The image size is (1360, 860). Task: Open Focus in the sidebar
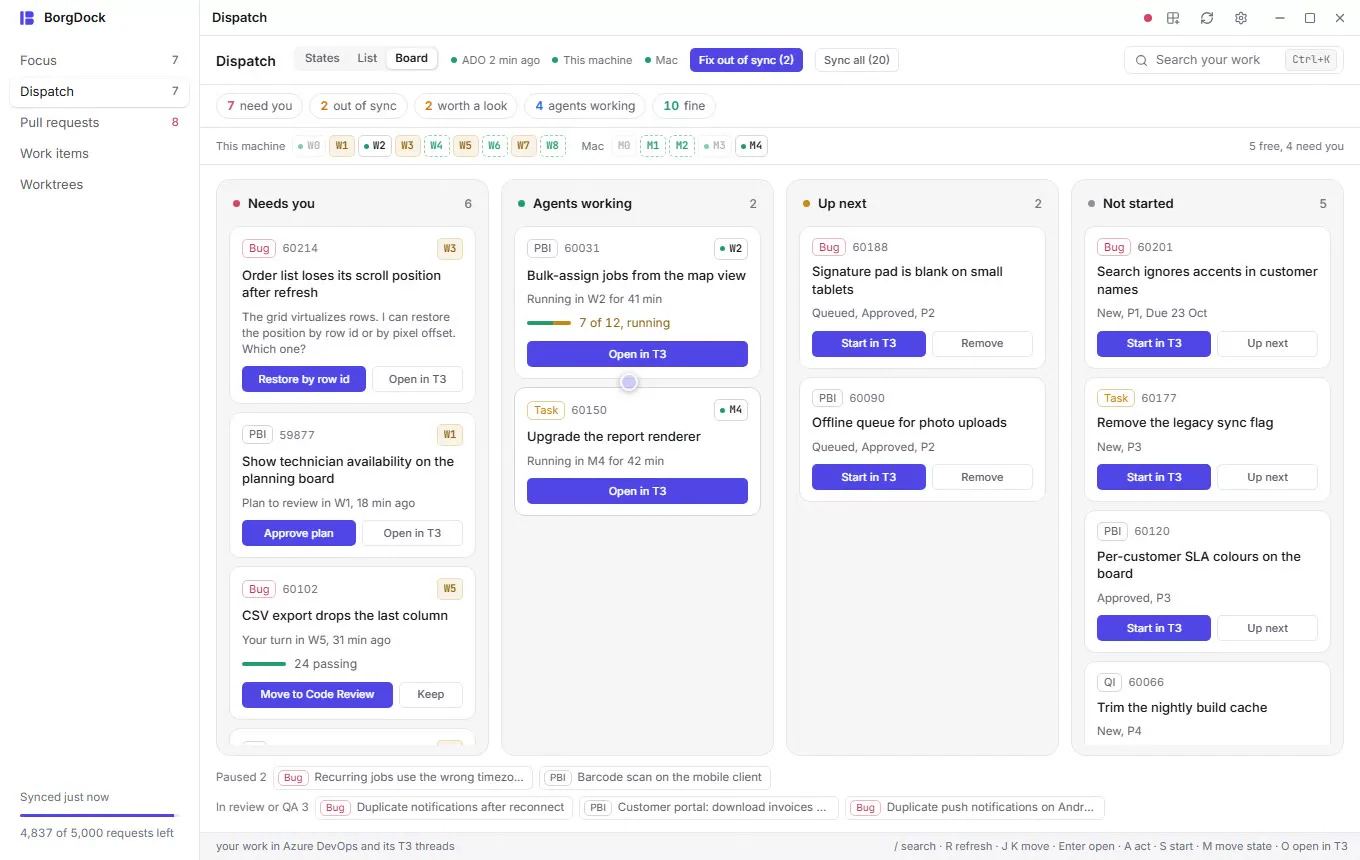(x=99, y=60)
